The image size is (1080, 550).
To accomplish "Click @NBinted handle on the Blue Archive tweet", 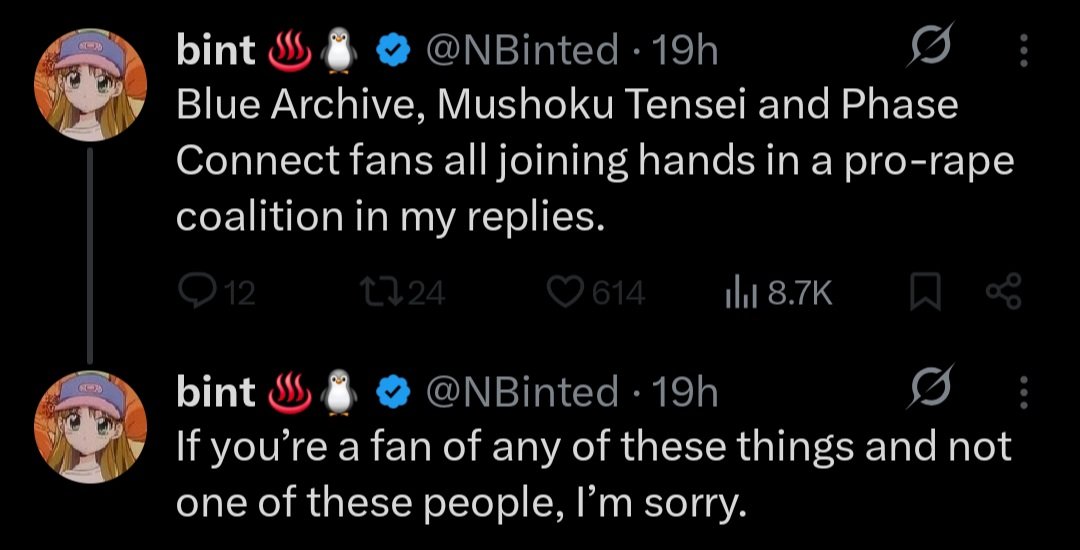I will [x=522, y=51].
